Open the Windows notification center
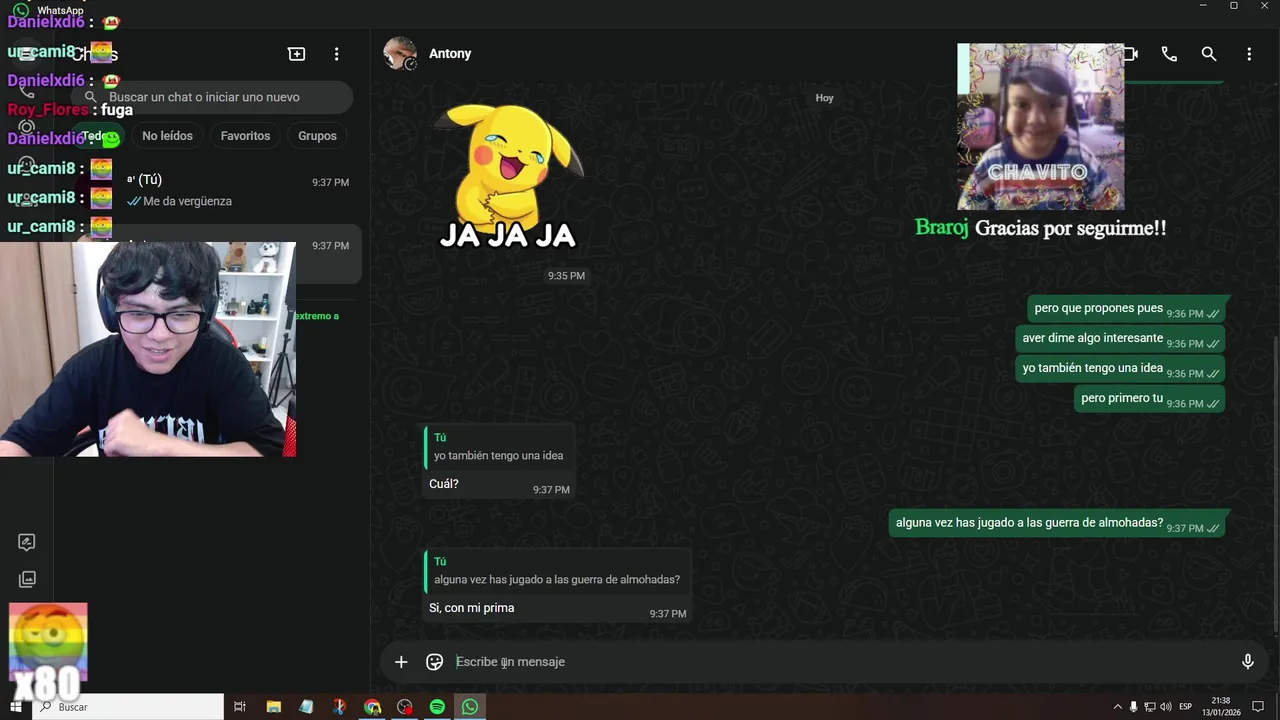This screenshot has height=720, width=1280. (x=1258, y=707)
